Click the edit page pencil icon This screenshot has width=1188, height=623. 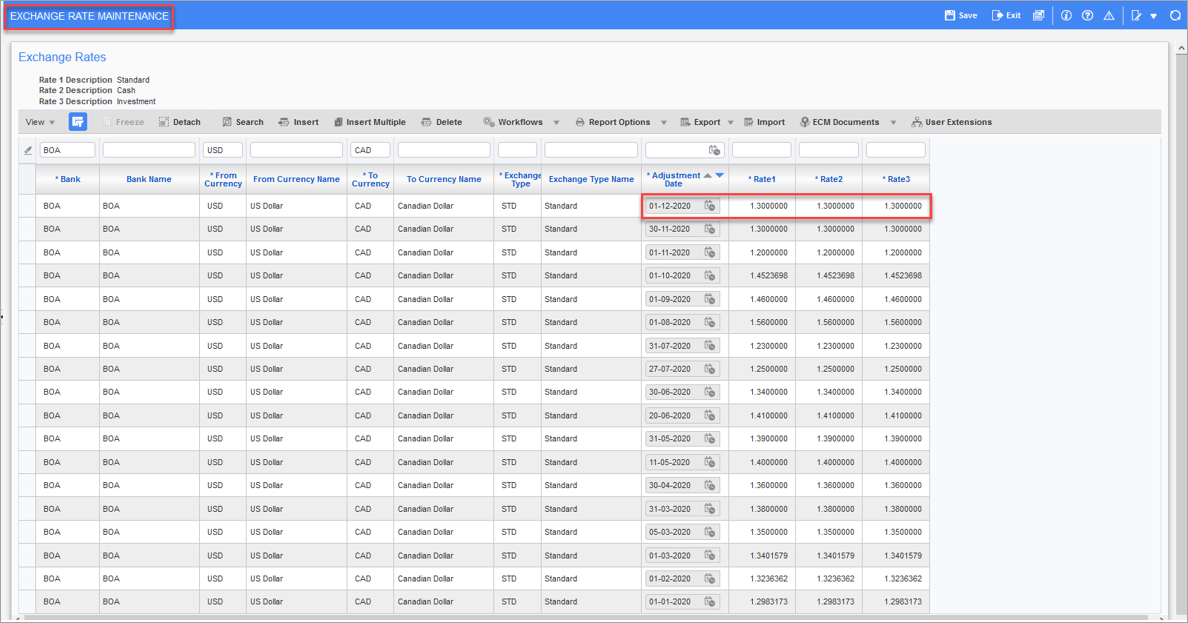(1136, 15)
